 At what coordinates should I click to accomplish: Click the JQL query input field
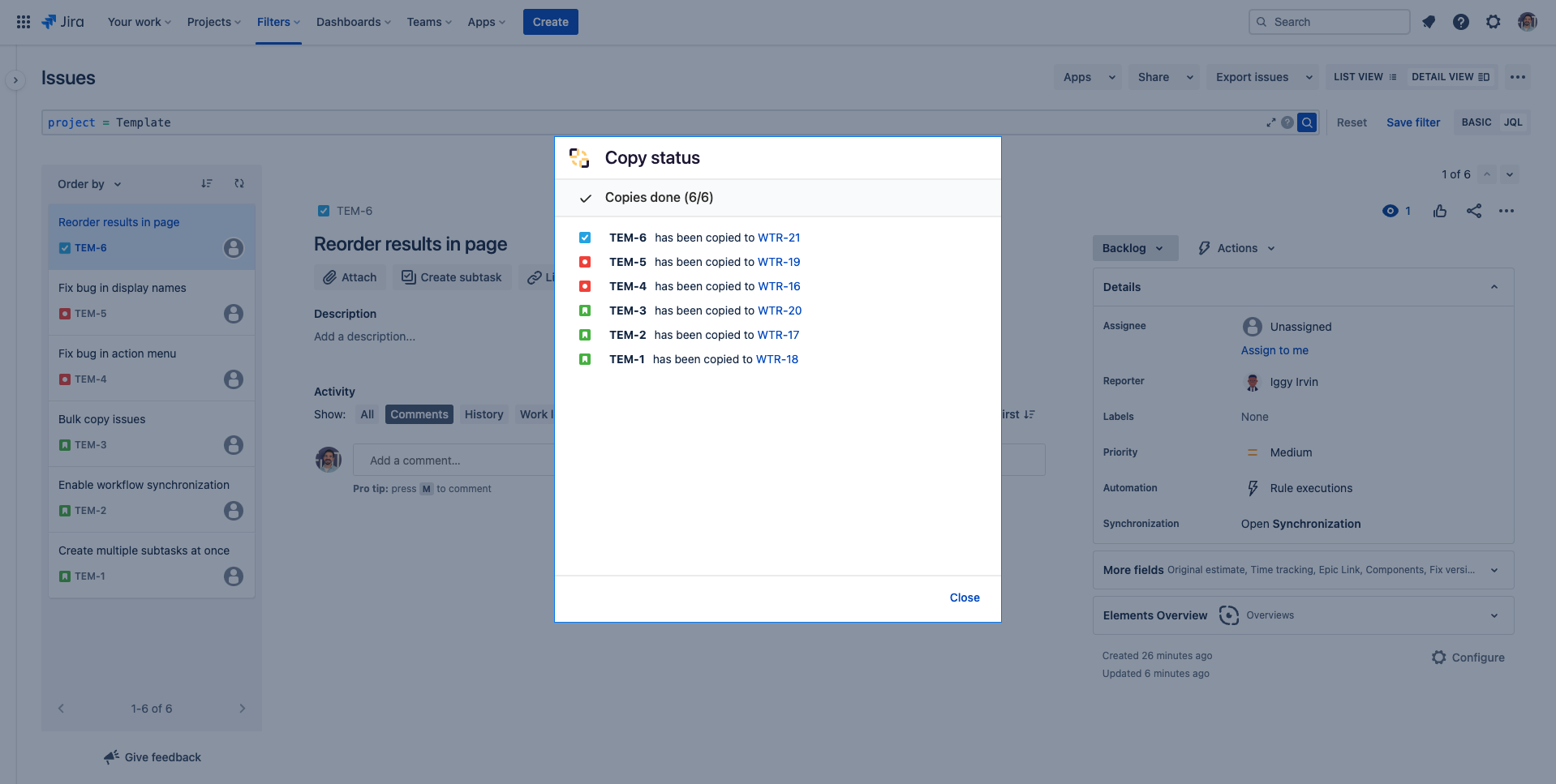649,122
